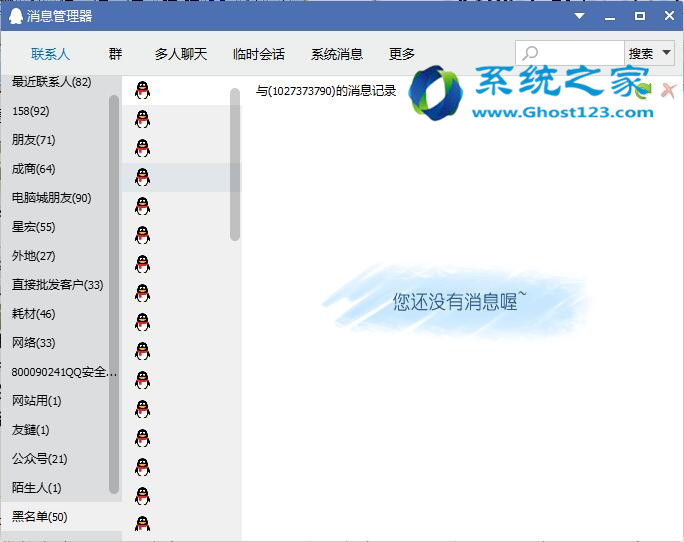Close the 消息管理器 window
This screenshot has height=542, width=684.
tap(669, 16)
